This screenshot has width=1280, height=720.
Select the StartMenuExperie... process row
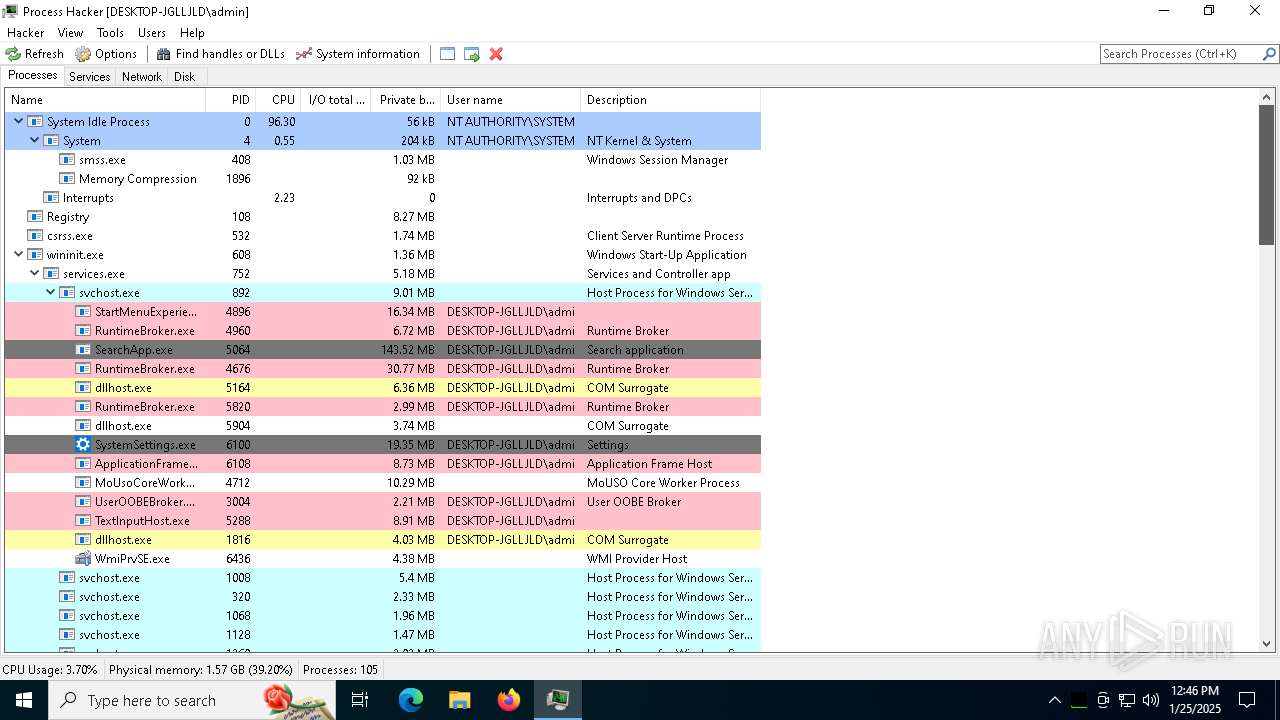pos(383,312)
